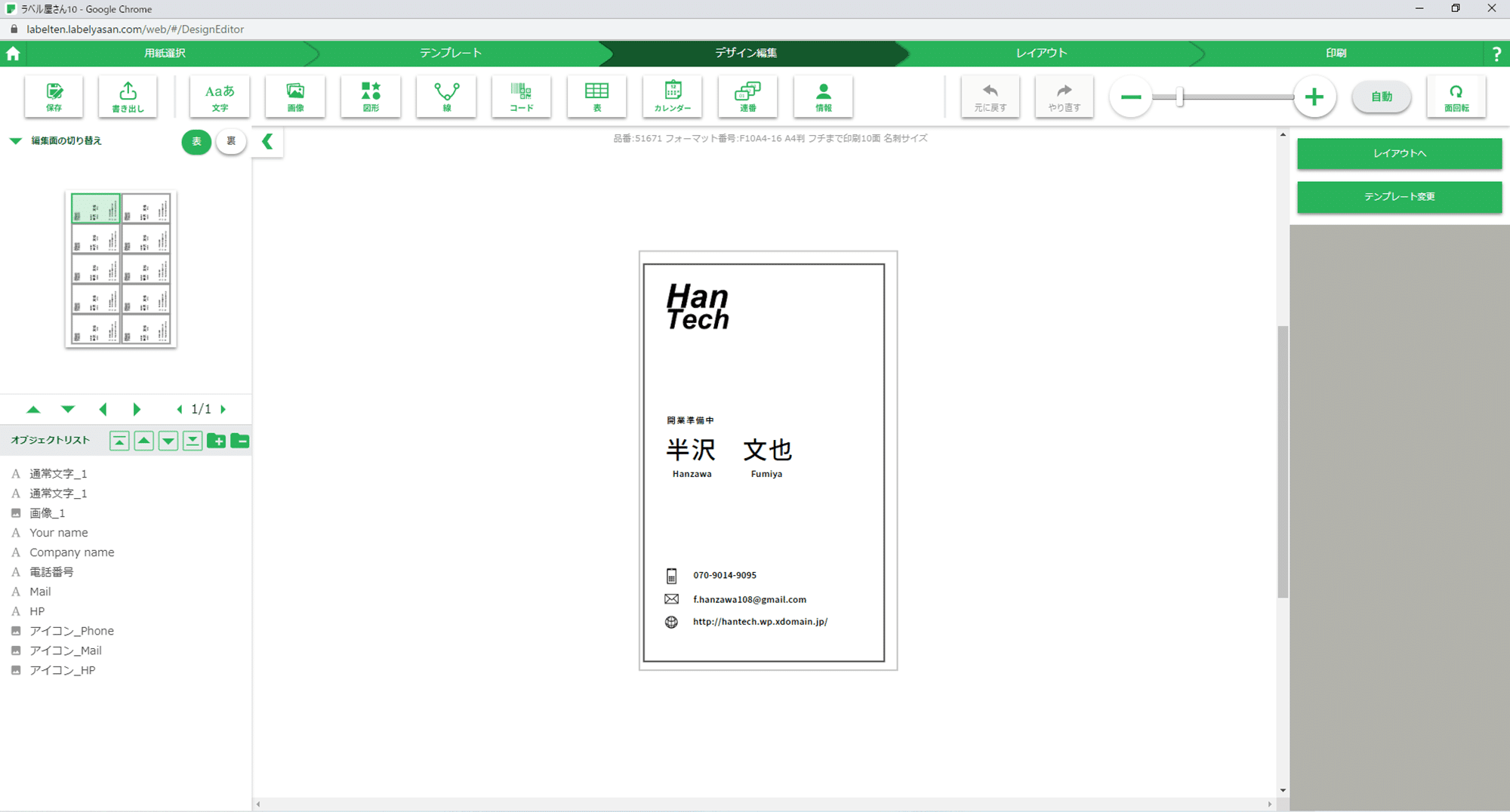Insert a table with the 表 tool
This screenshot has height=812, width=1510.
(596, 97)
